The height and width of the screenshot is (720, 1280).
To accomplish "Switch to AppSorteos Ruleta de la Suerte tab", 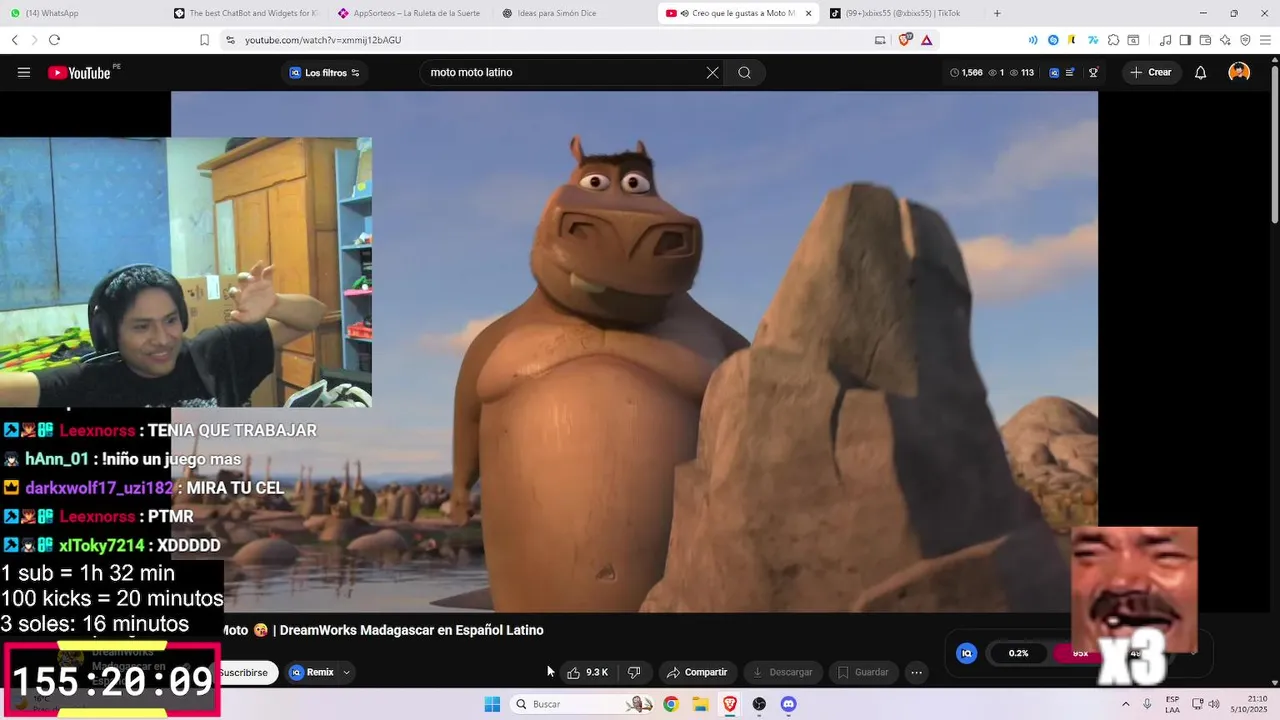I will (x=410, y=13).
